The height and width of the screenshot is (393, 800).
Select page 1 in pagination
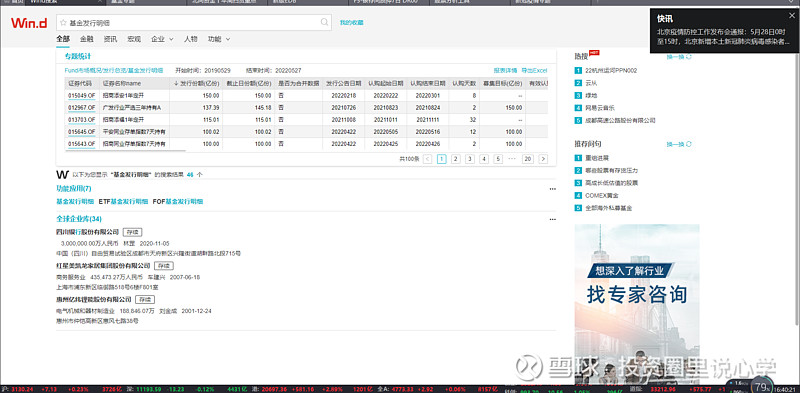pos(442,159)
